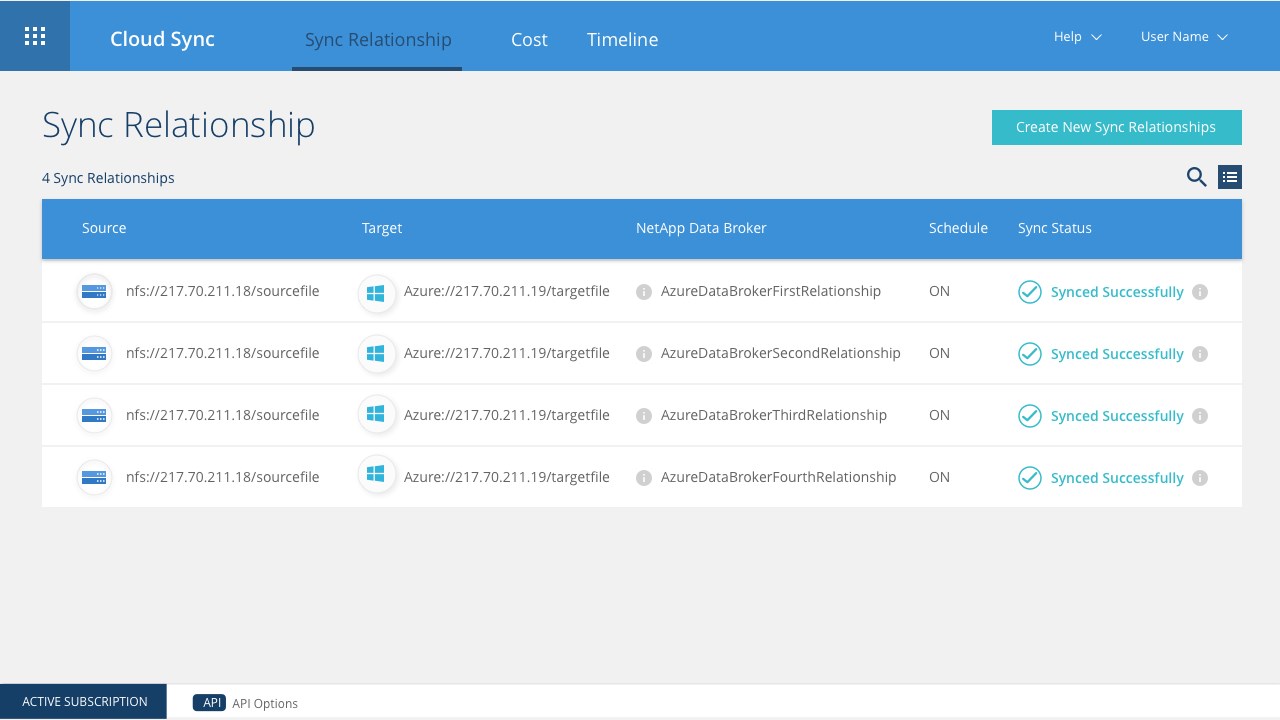This screenshot has width=1280, height=720.
Task: Open the Cost tab
Action: [x=529, y=40]
